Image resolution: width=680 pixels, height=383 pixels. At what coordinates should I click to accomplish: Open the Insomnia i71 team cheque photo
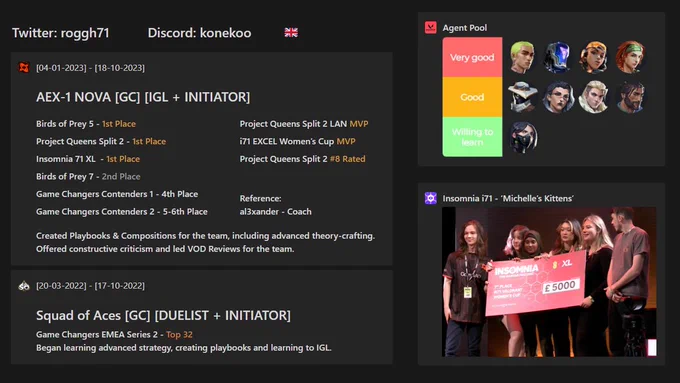[x=549, y=282]
